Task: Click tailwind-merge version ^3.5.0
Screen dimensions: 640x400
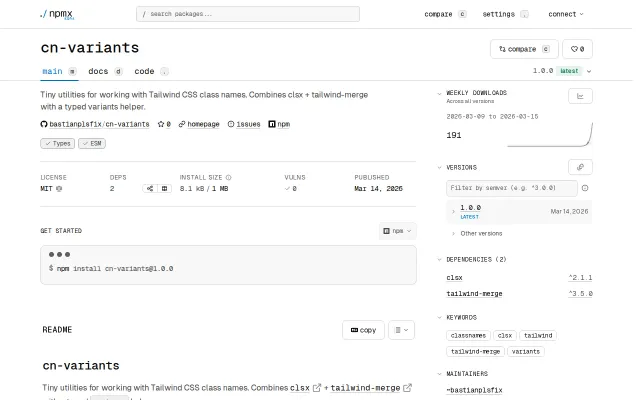Action: coord(580,293)
